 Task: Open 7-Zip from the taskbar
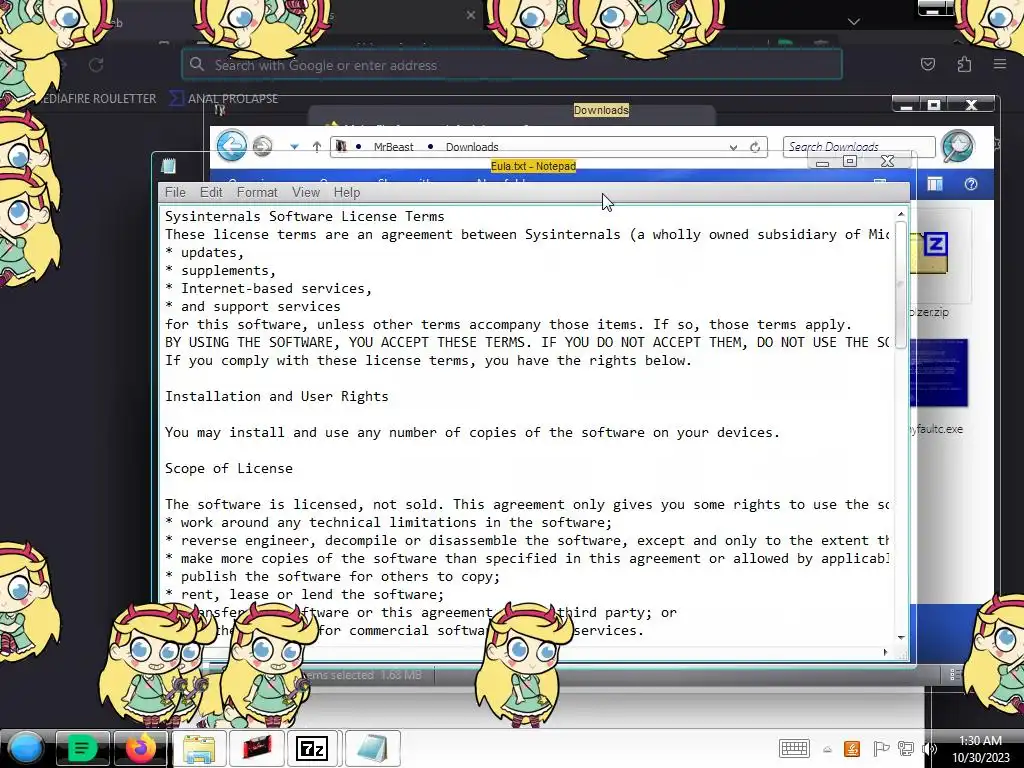point(312,748)
